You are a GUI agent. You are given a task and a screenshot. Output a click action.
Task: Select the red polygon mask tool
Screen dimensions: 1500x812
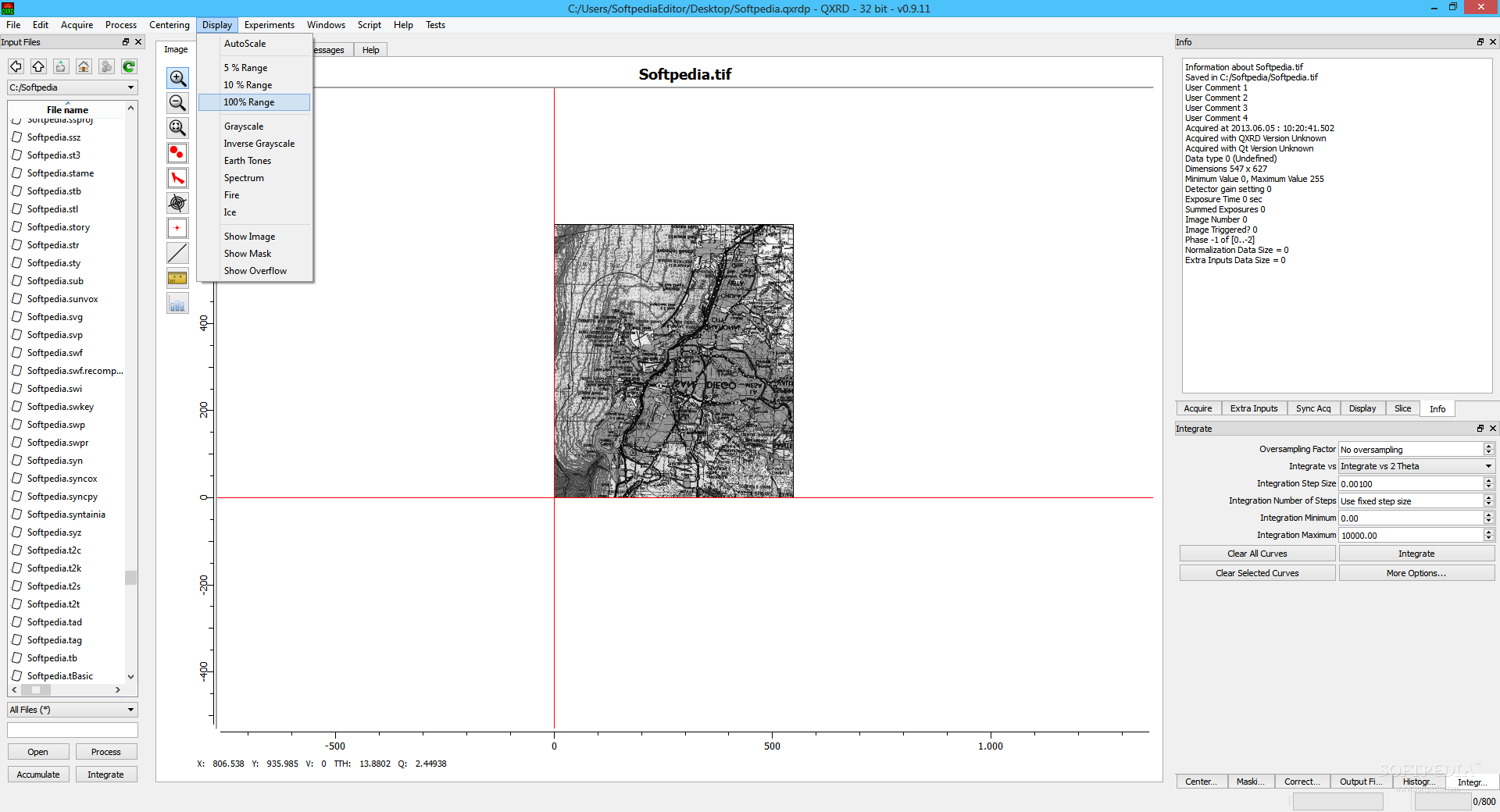[177, 178]
